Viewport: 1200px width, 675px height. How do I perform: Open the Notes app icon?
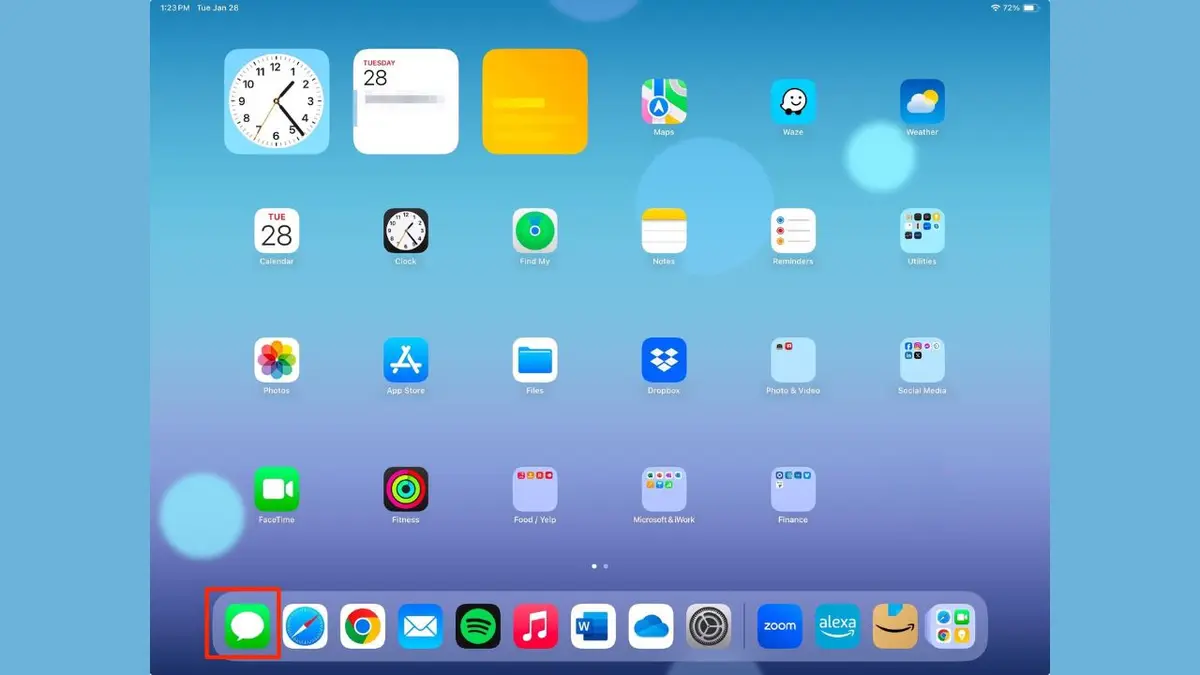(664, 231)
